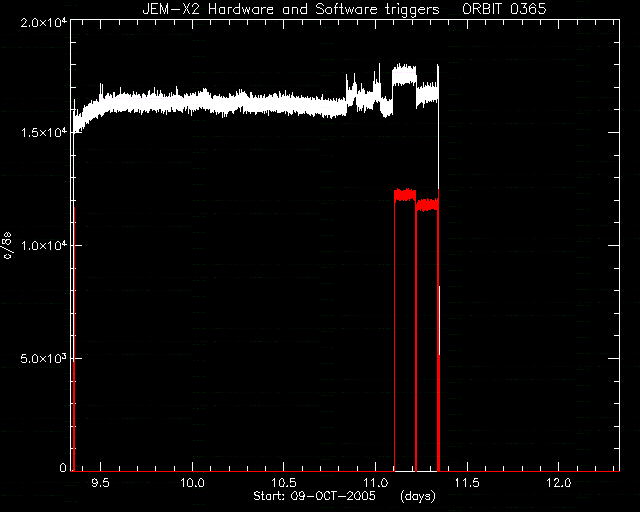The width and height of the screenshot is (640, 512).
Task: Click the first red software trigger block
Action: [405, 195]
